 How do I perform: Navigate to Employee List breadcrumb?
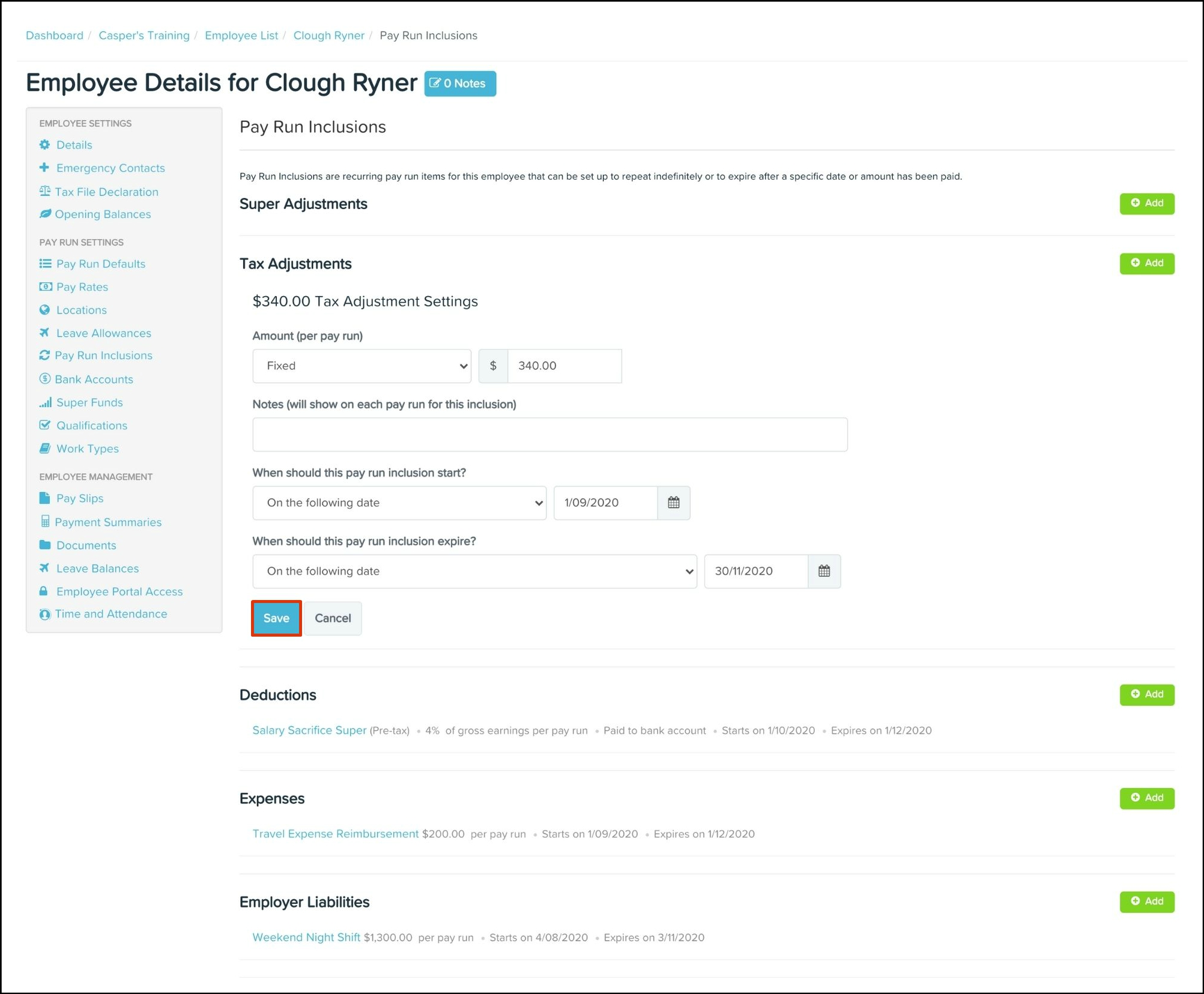[x=241, y=35]
